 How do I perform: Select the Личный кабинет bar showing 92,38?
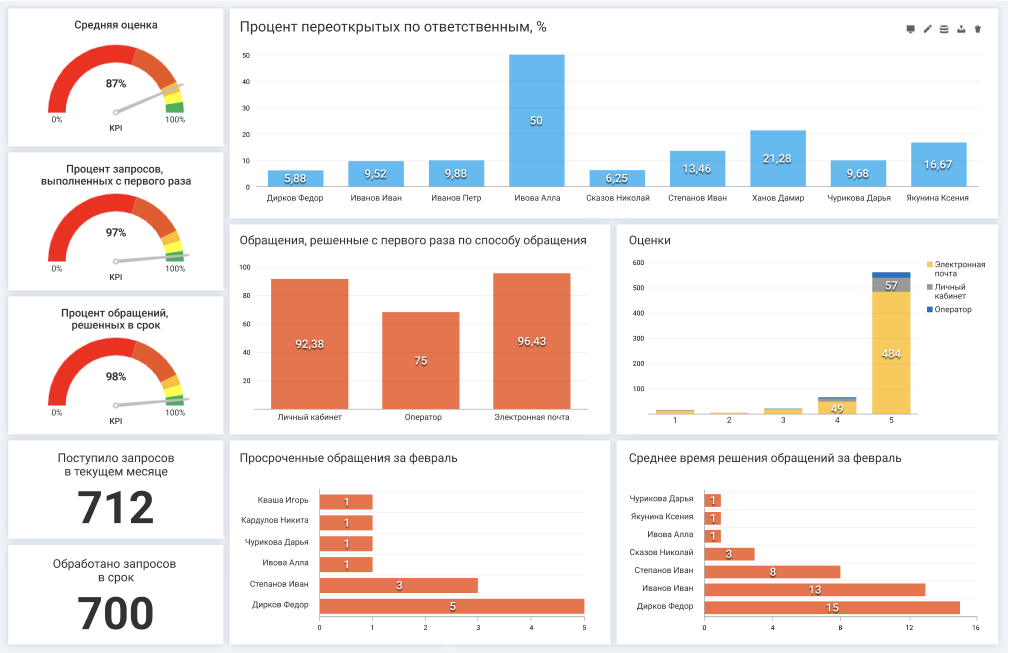pos(310,344)
